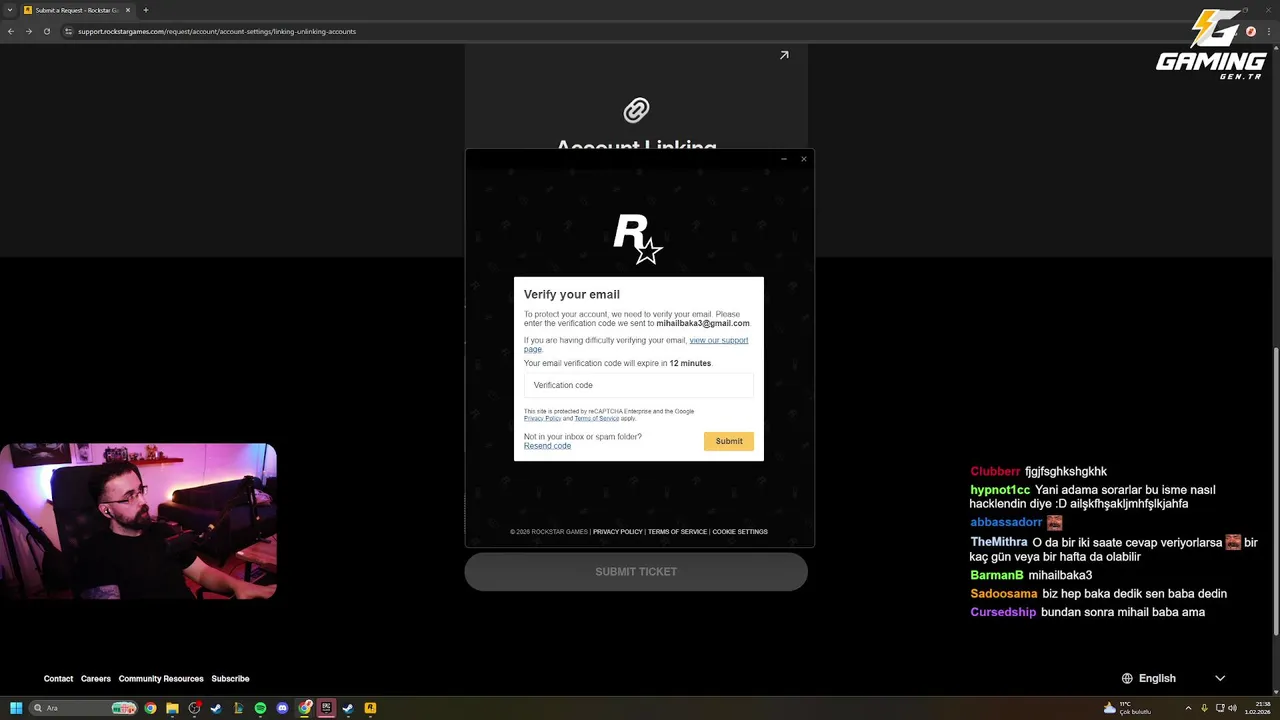
Task: Click the Resend code link
Action: tap(547, 446)
